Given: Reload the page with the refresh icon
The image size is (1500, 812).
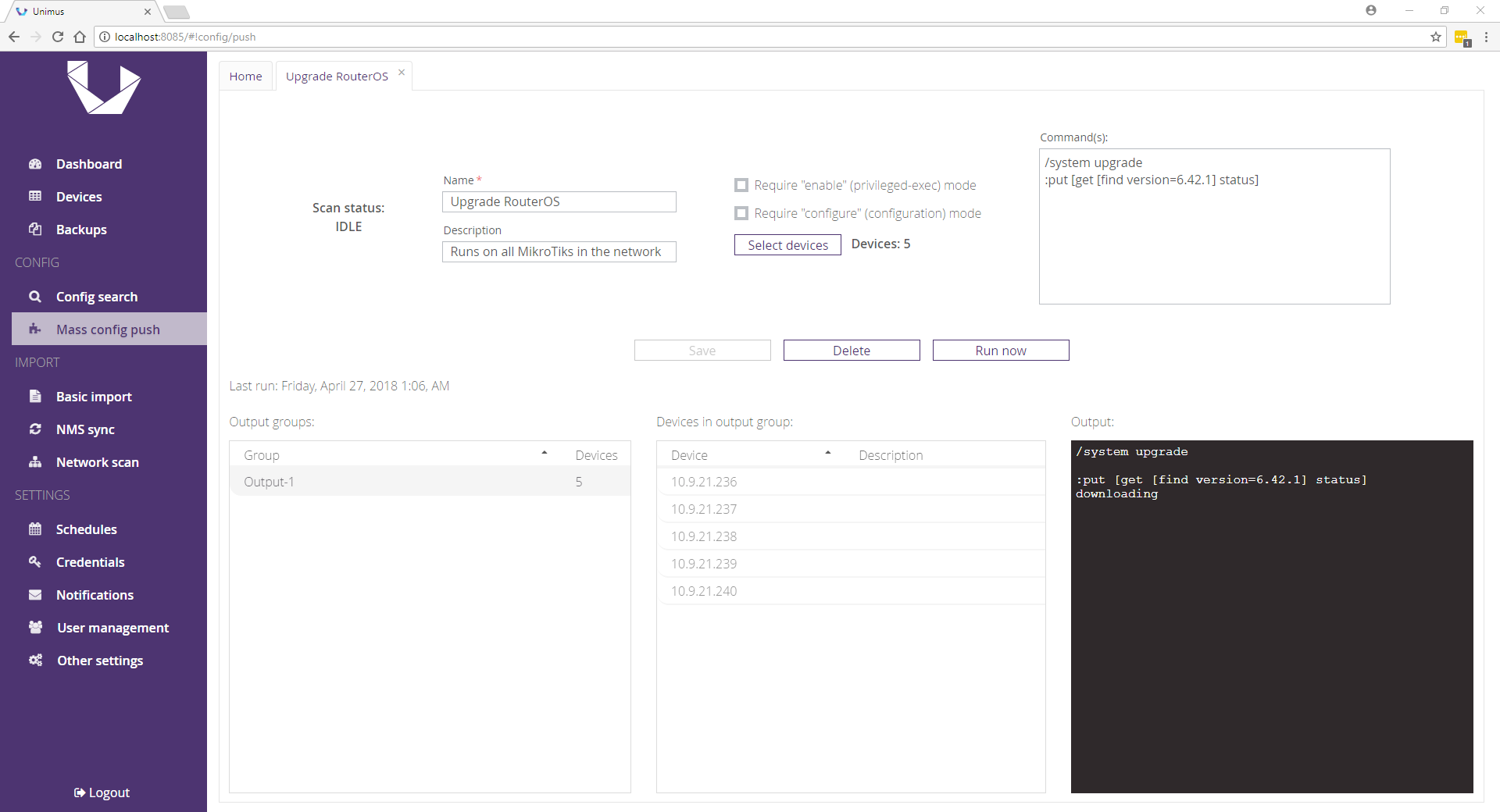Looking at the screenshot, I should [x=58, y=37].
